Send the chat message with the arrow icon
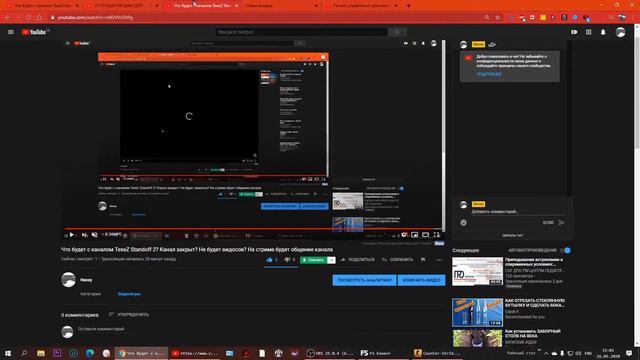 (562, 222)
